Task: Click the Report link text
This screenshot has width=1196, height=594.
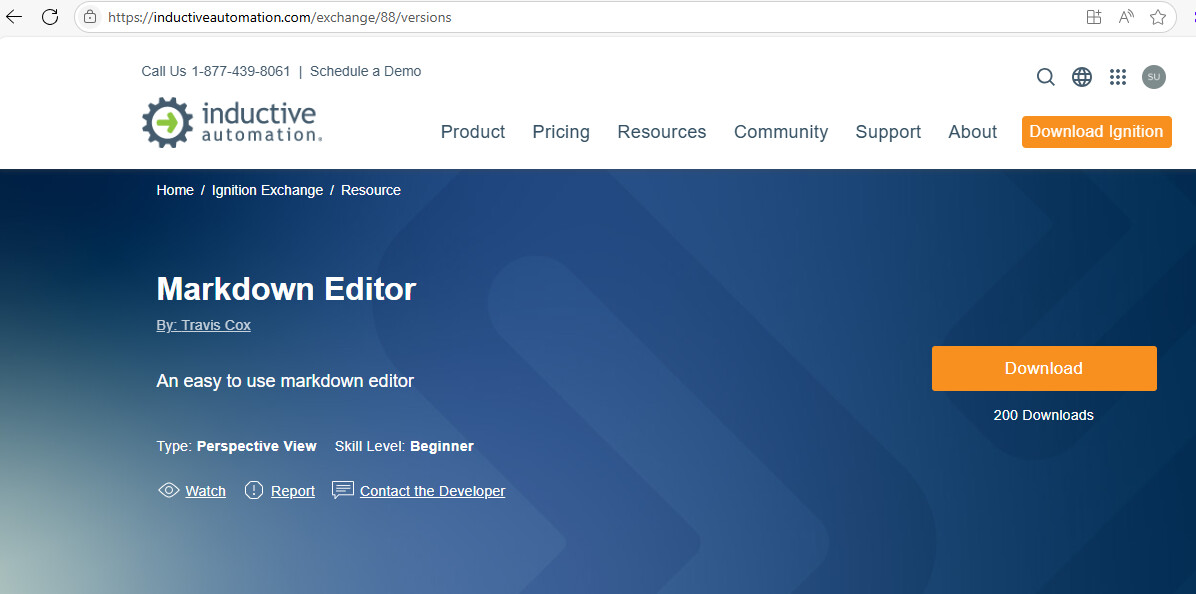Action: pos(293,491)
